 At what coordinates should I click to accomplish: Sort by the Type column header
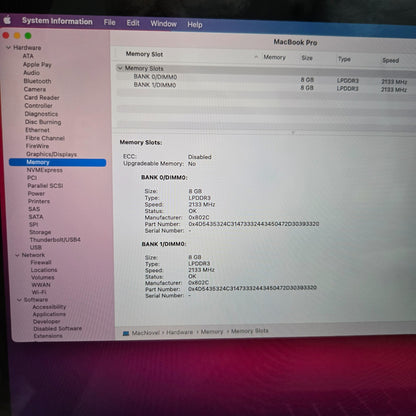344,59
